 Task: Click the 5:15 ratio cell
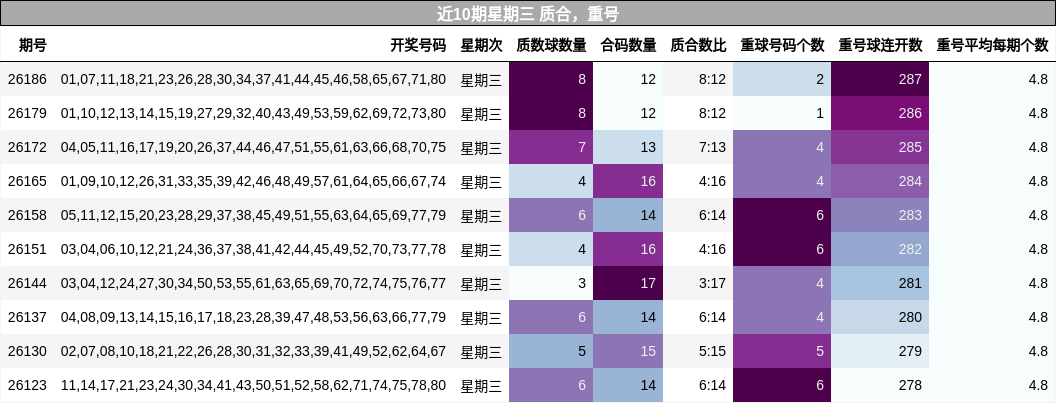pos(698,352)
